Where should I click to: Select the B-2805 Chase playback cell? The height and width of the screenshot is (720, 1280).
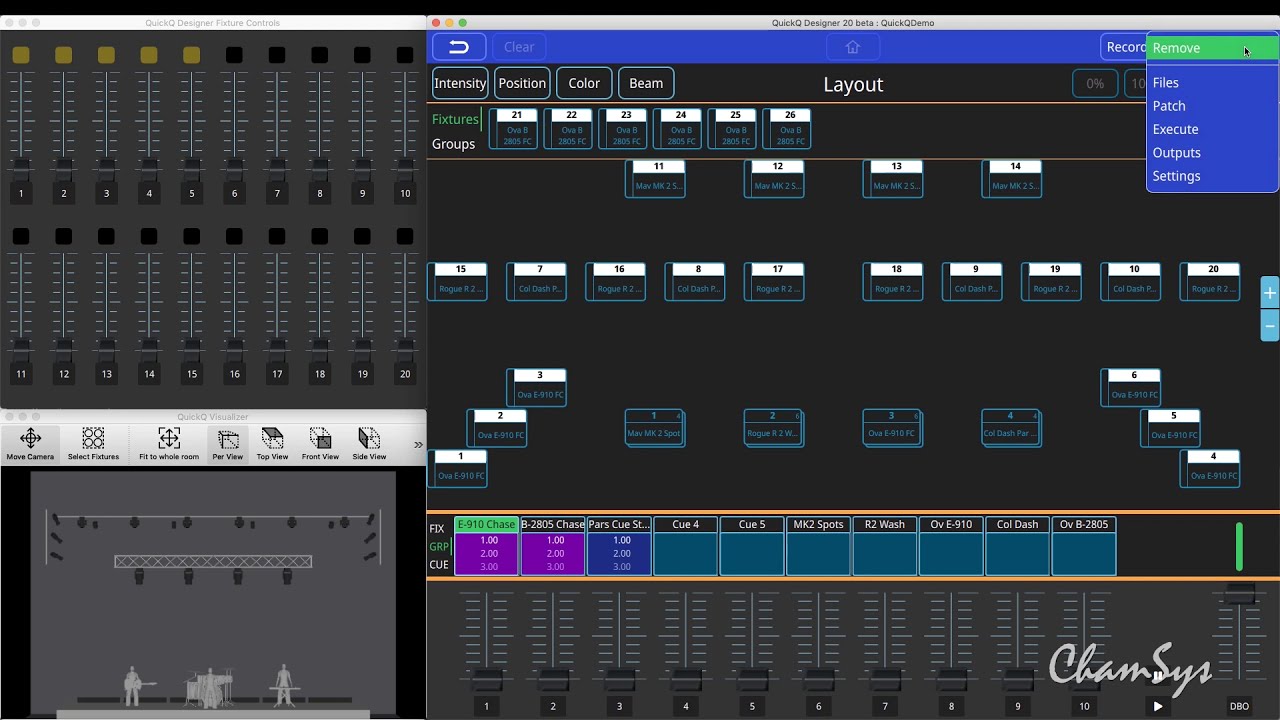553,546
